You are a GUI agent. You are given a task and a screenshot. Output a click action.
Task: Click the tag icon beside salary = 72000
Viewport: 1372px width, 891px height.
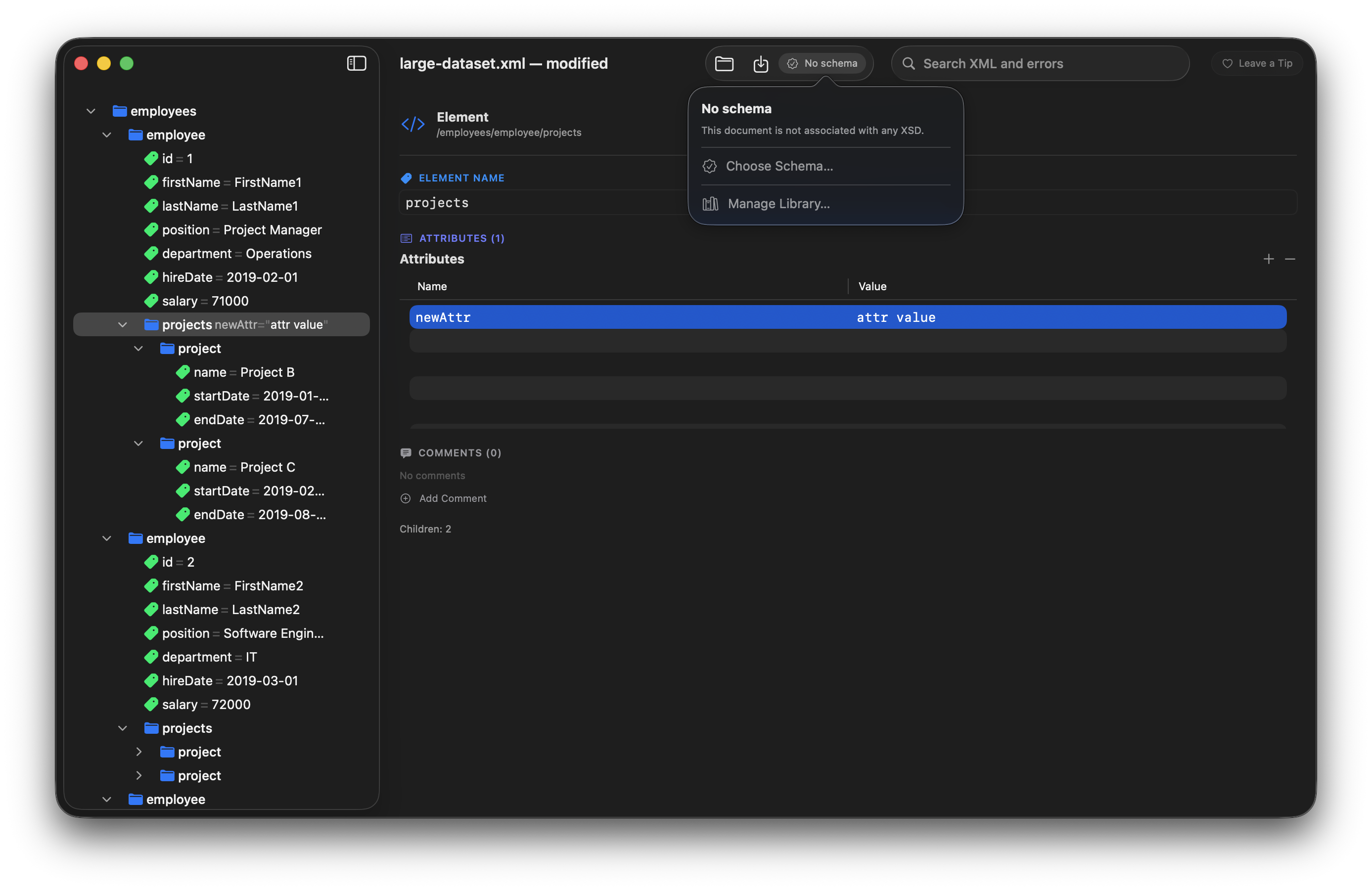[x=151, y=704]
